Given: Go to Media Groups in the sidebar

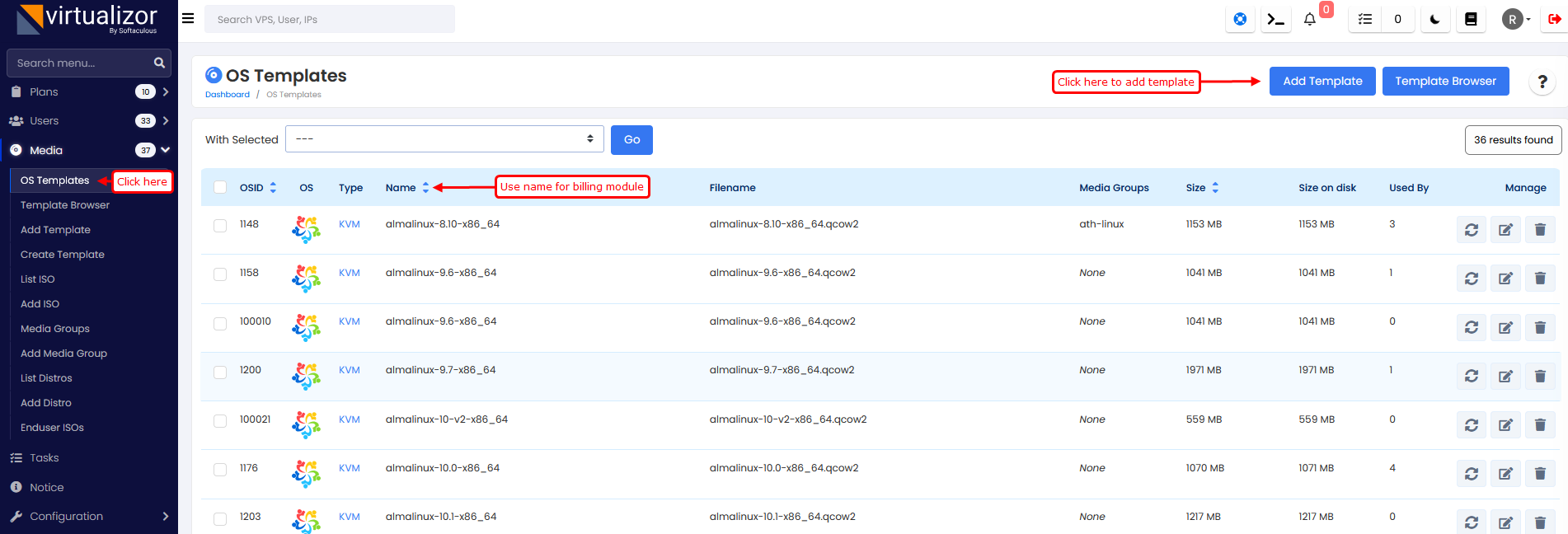Looking at the screenshot, I should click(x=55, y=329).
